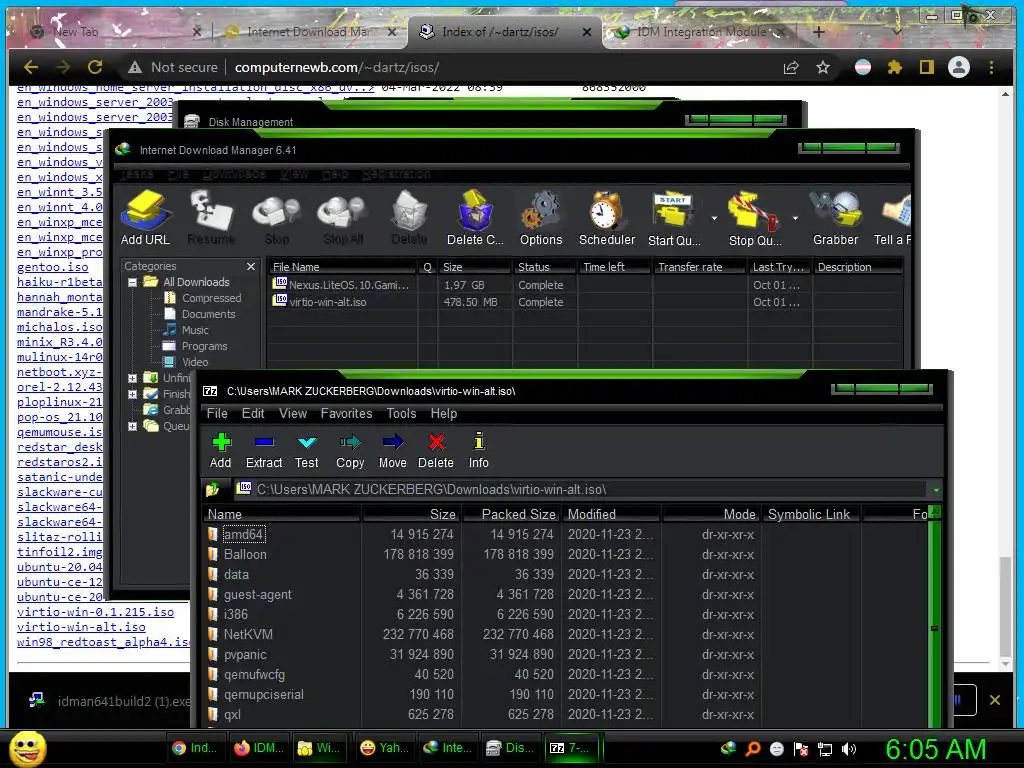Open Chrome extensions puzzle icon

895,67
